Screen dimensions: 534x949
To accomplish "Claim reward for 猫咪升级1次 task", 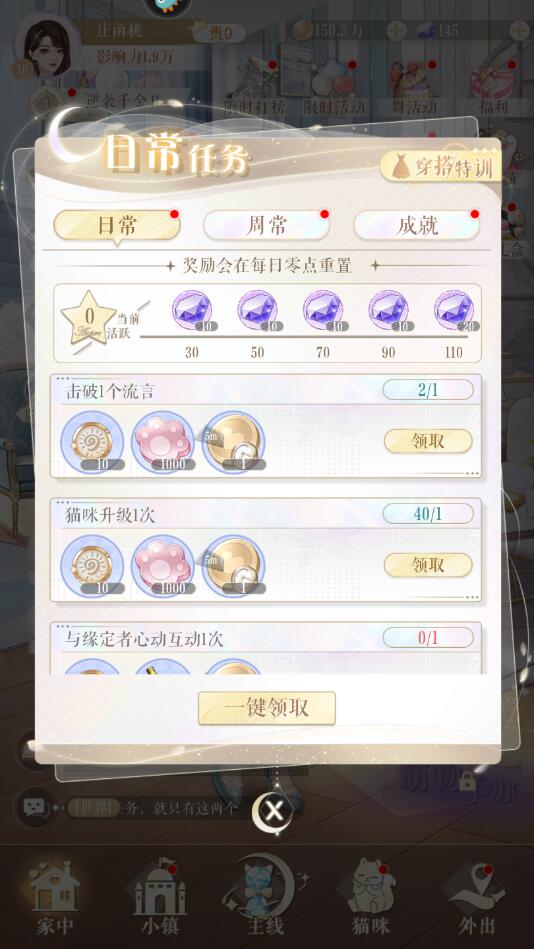I will (x=428, y=565).
